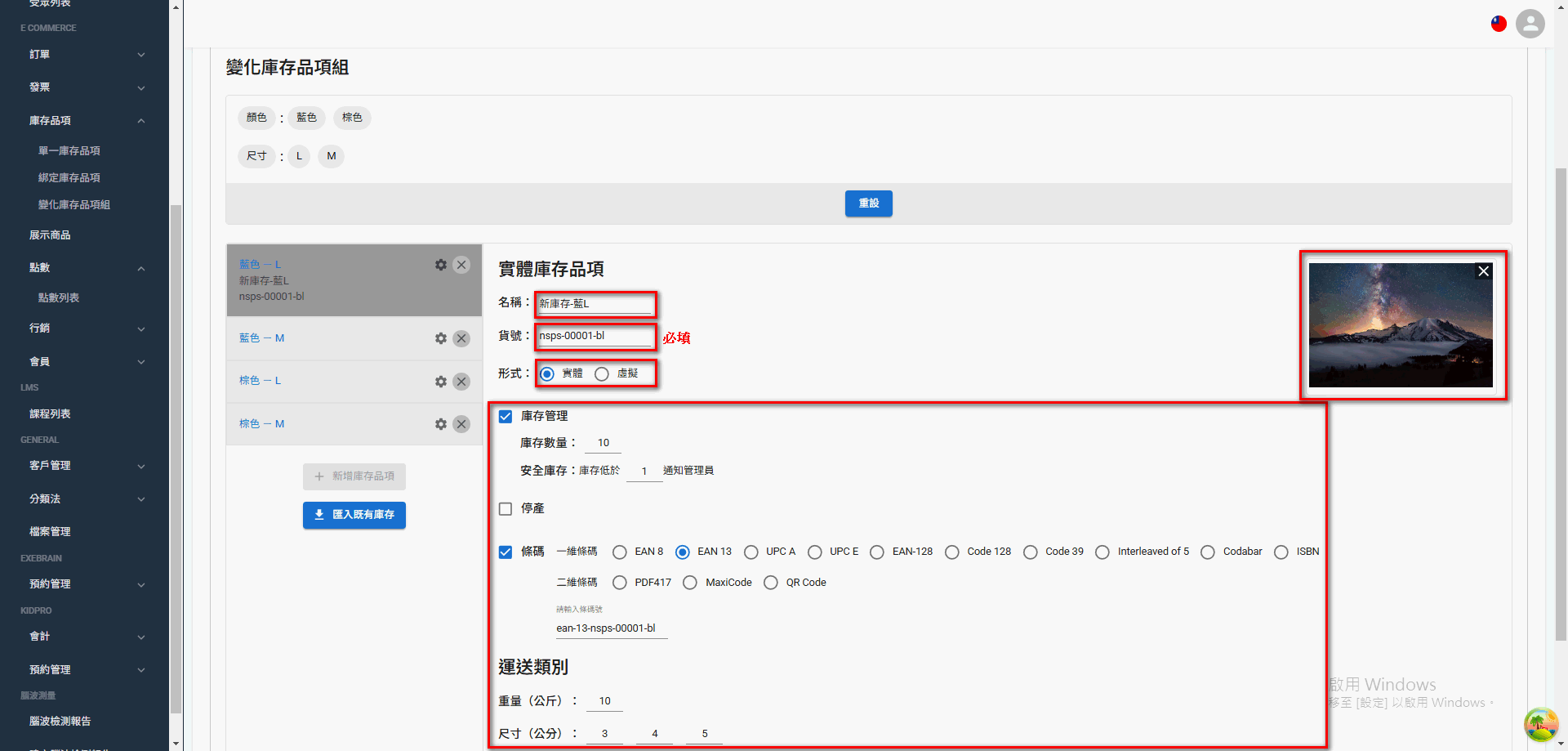1568x751 pixels.
Task: Click the 庫存數量 quantity field
Action: 604,443
